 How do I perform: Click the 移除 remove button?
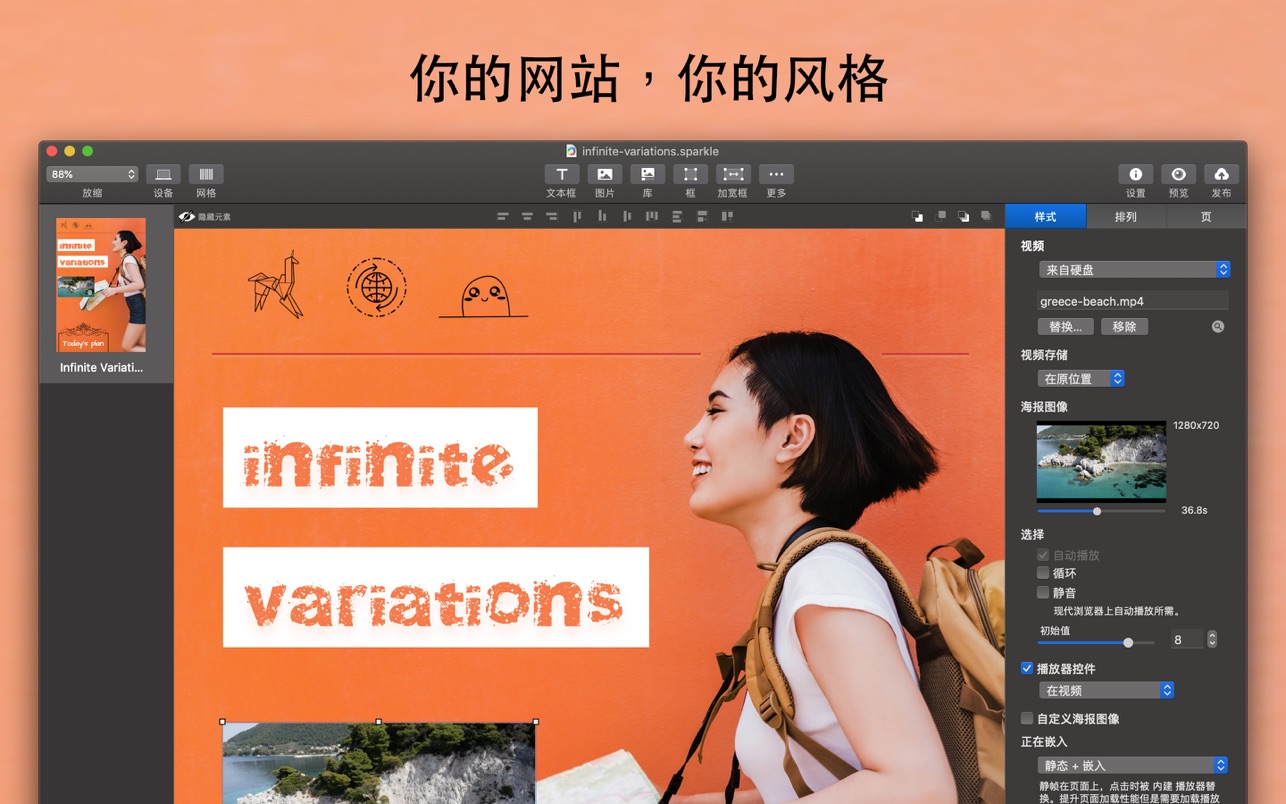coord(1125,326)
